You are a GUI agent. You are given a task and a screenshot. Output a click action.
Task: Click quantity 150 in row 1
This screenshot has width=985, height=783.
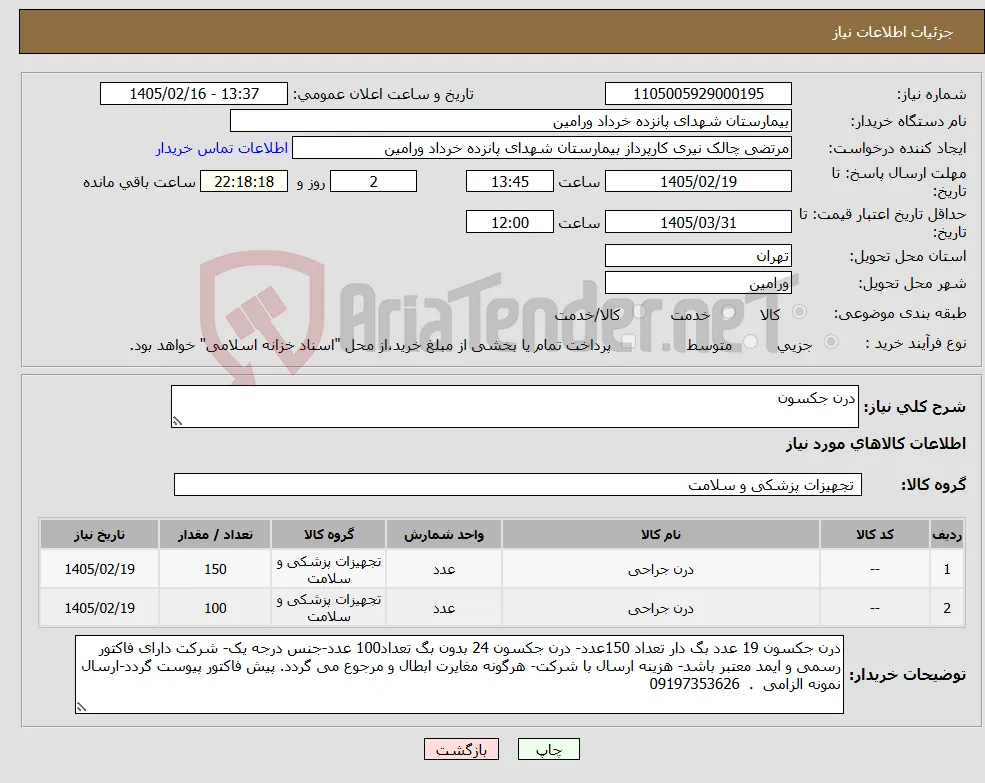coord(215,569)
